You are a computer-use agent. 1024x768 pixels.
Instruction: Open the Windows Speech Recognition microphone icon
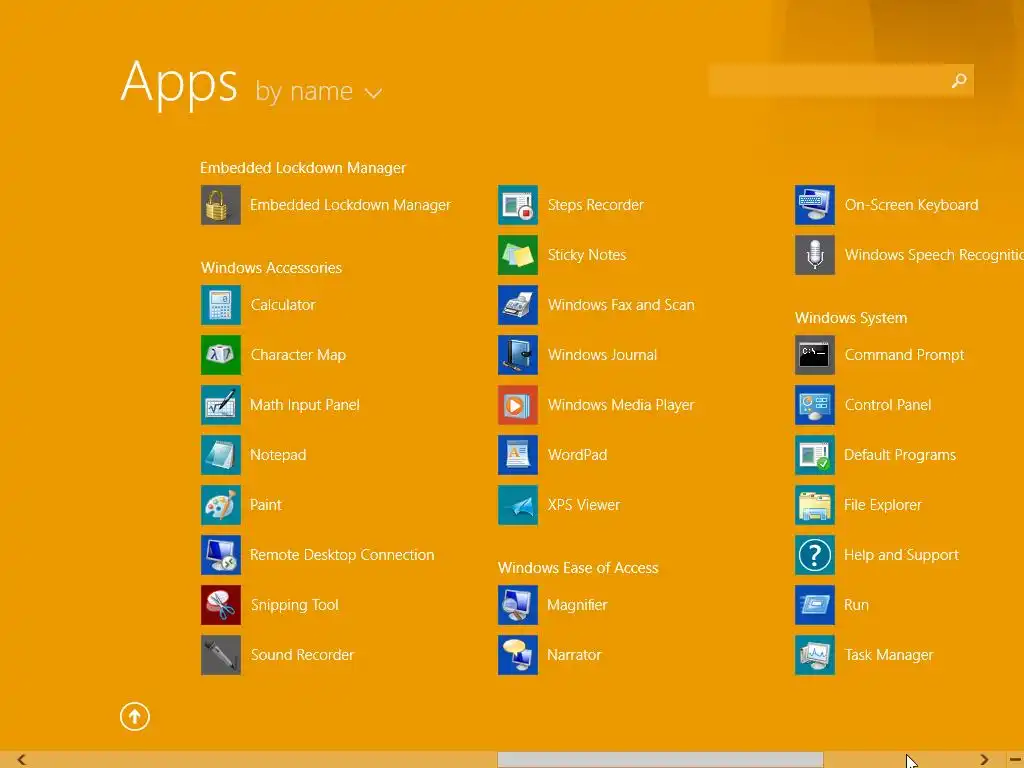tap(815, 255)
